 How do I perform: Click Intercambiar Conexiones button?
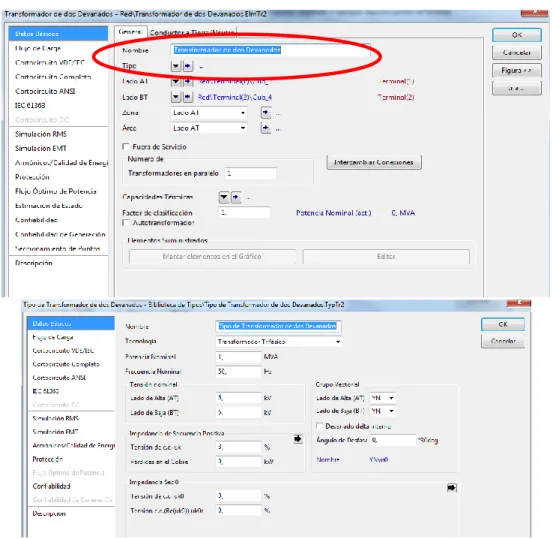click(x=374, y=162)
